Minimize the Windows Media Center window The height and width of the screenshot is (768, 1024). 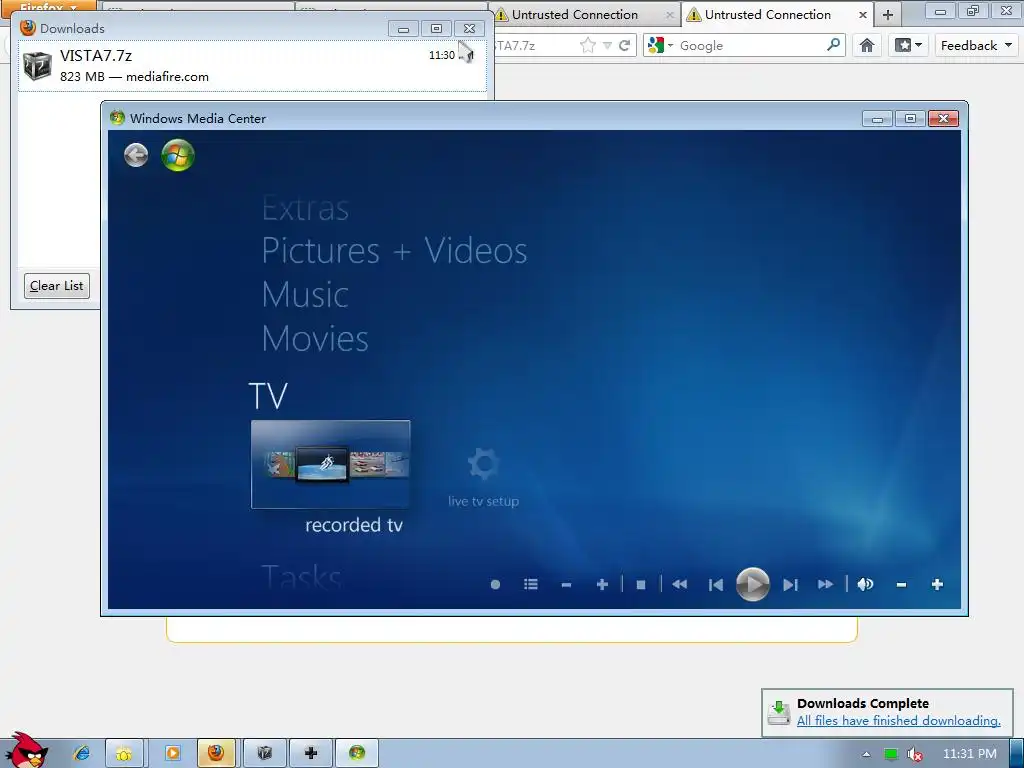tap(878, 119)
